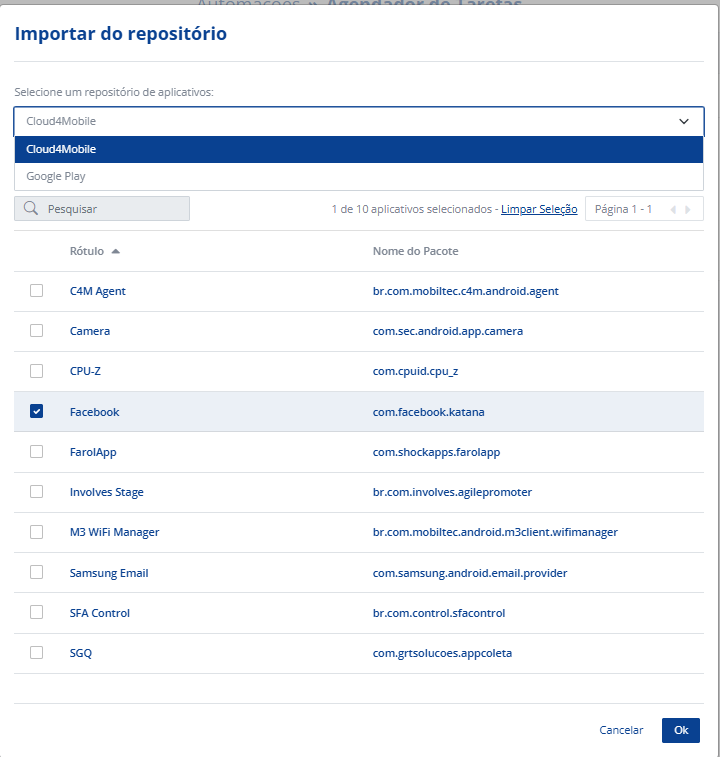Select Cloud4Mobile option in dropdown list
The image size is (720, 757).
(x=62, y=149)
